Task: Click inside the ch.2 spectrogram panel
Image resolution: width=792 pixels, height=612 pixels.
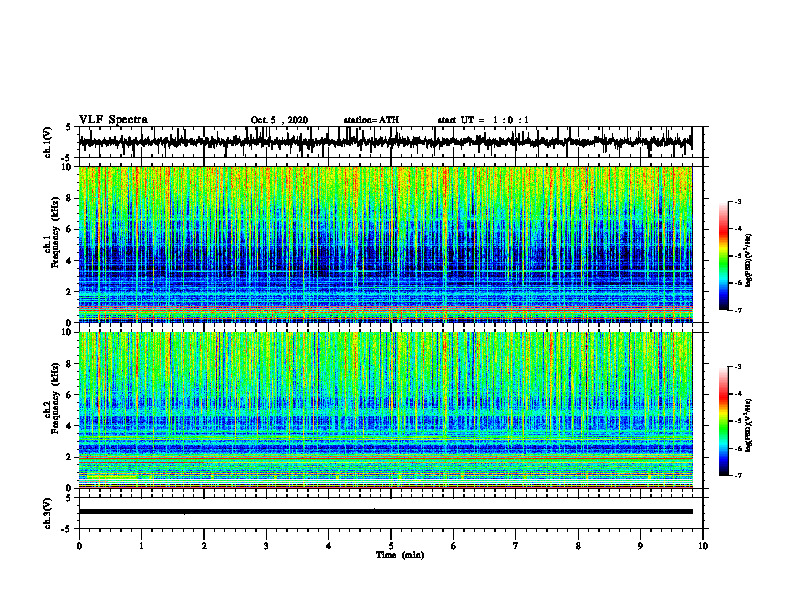Action: click(385, 410)
